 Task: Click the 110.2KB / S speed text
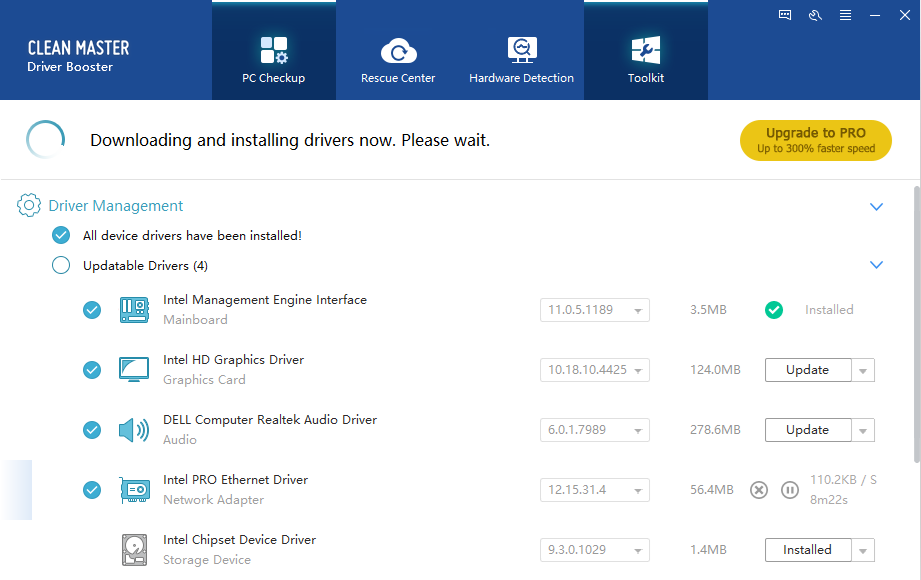click(843, 480)
